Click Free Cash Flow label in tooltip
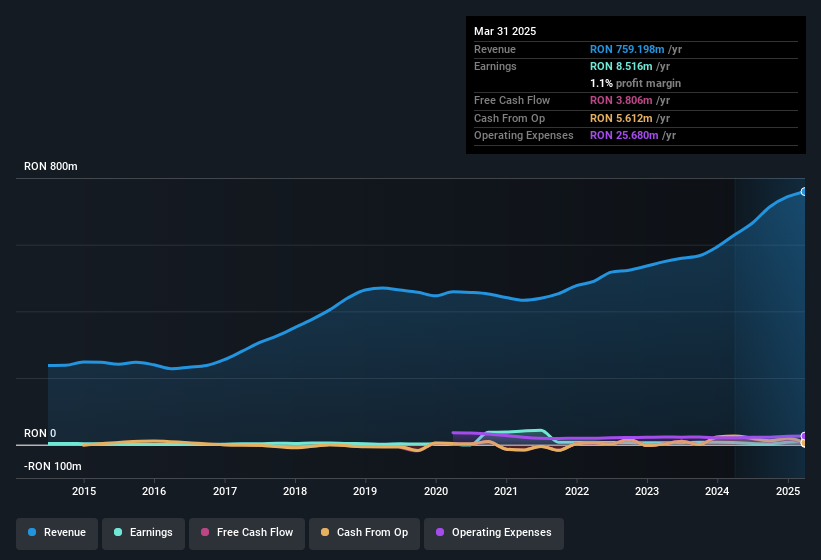Image resolution: width=821 pixels, height=560 pixels. [x=512, y=100]
